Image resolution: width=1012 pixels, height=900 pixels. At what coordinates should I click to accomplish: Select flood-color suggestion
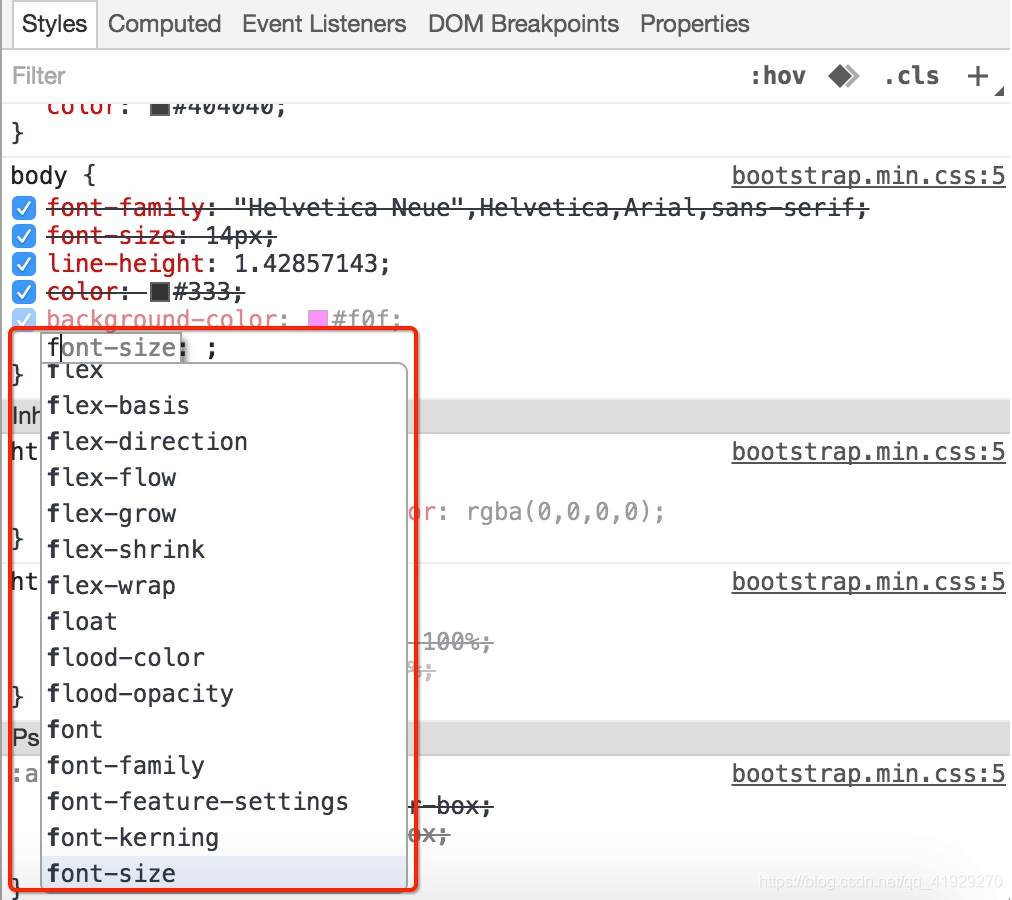tap(224, 658)
